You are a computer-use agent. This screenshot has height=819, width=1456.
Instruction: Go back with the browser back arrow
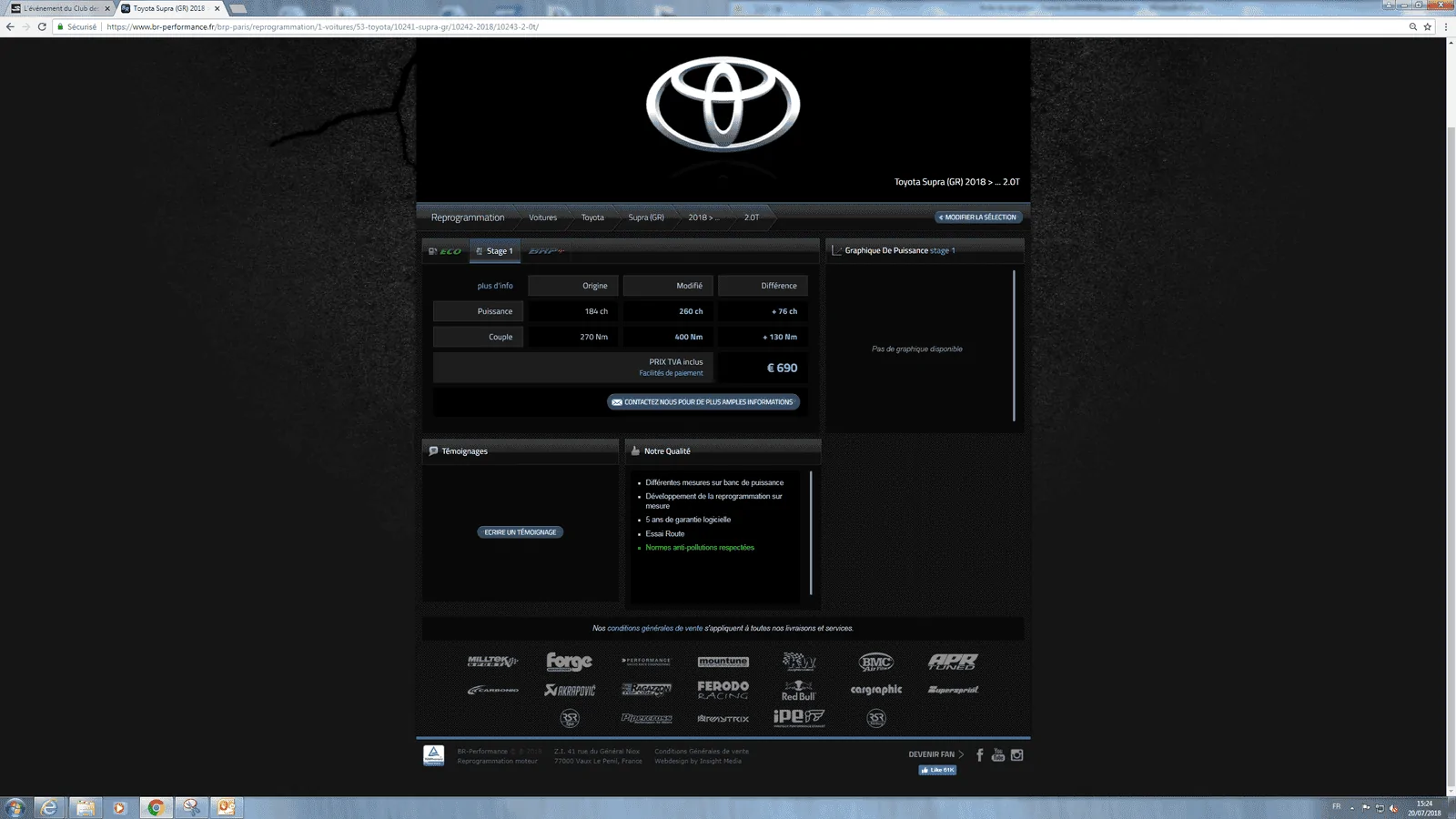(10, 26)
